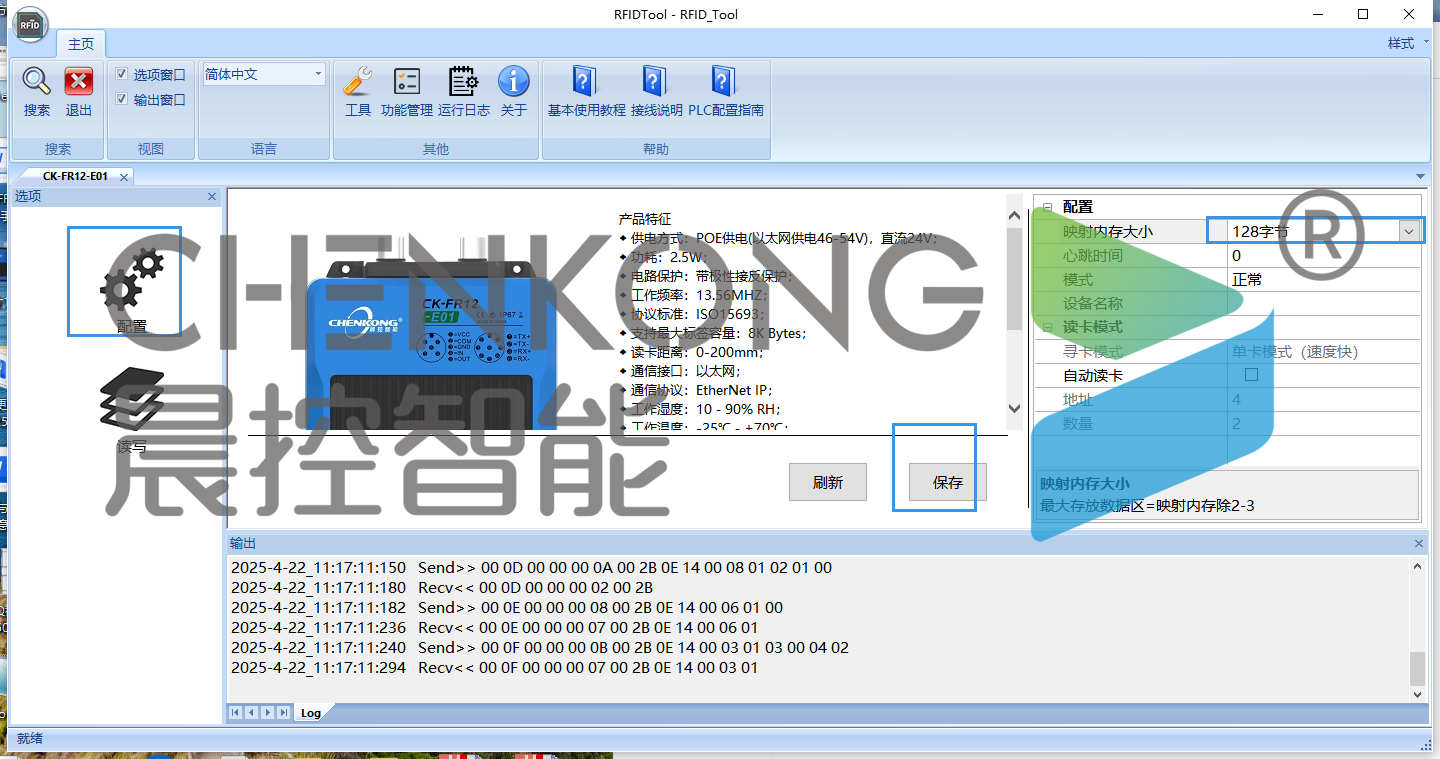The image size is (1440, 759).
Task: Switch to the CK-FR12-E01 tab
Action: tap(75, 177)
